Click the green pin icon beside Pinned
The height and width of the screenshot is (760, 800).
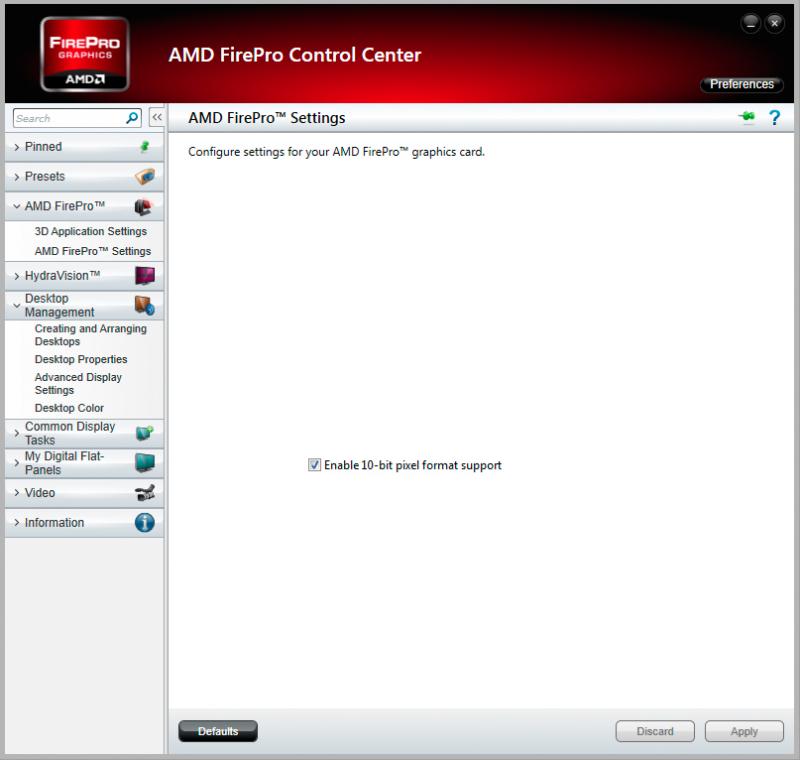point(145,147)
